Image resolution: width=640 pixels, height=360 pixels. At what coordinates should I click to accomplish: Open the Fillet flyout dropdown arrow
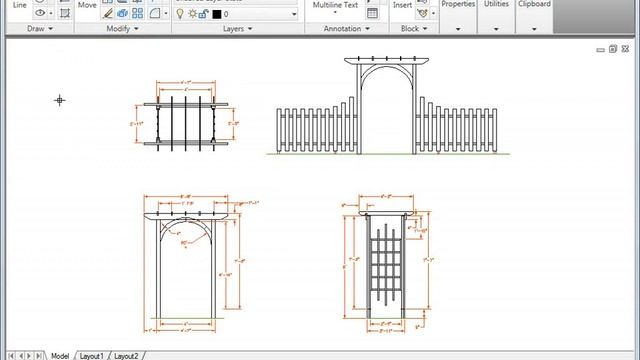click(x=166, y=13)
